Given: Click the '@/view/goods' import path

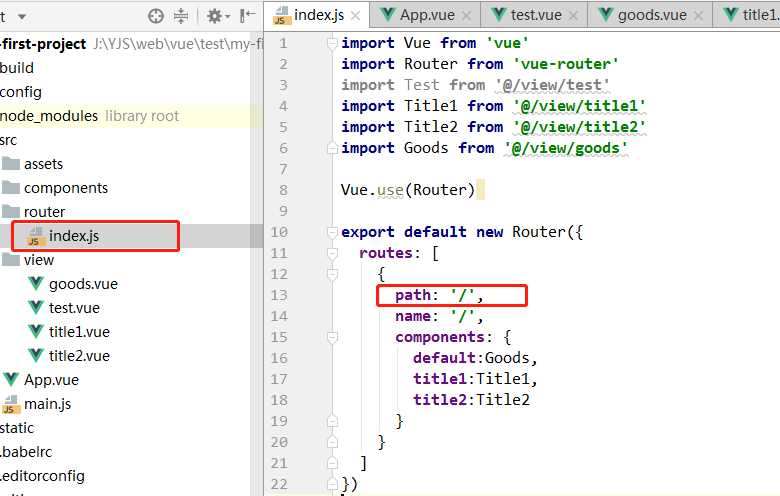Looking at the screenshot, I should 566,148.
